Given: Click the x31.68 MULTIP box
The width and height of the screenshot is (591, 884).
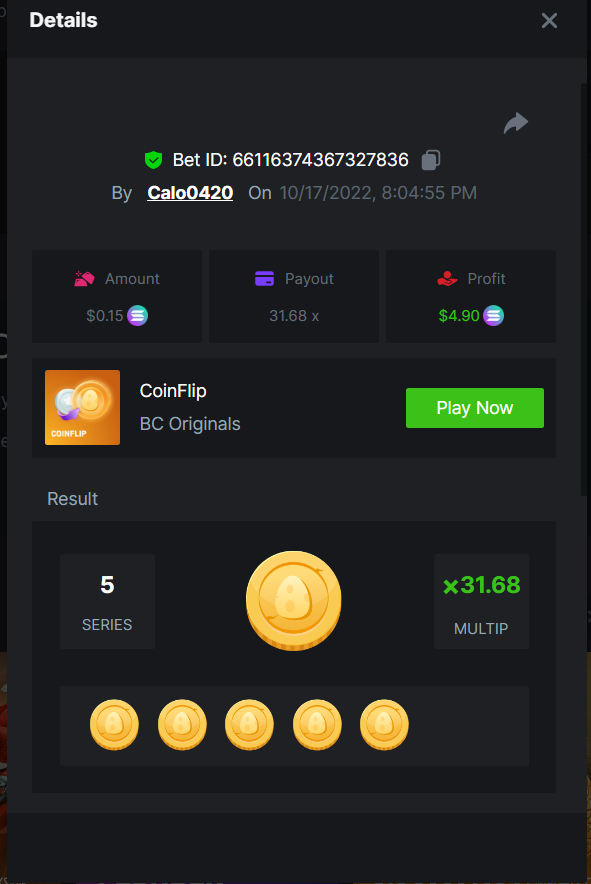Looking at the screenshot, I should click(481, 601).
